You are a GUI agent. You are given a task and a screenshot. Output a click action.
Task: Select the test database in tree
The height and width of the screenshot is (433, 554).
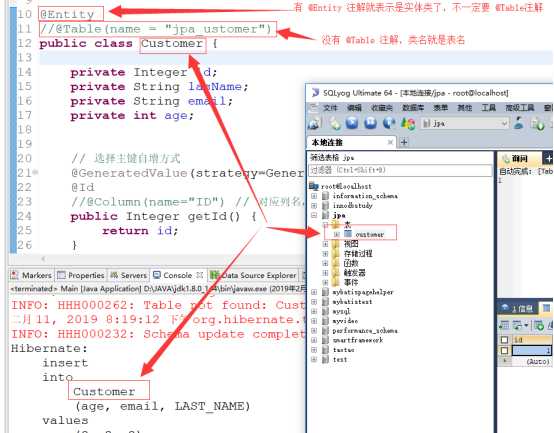tap(340, 360)
